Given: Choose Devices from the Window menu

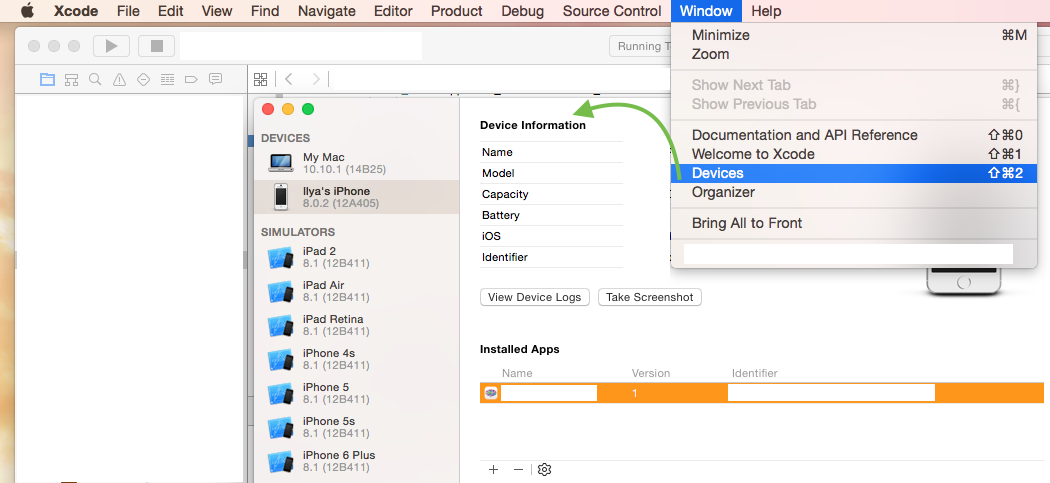Looking at the screenshot, I should tap(854, 173).
